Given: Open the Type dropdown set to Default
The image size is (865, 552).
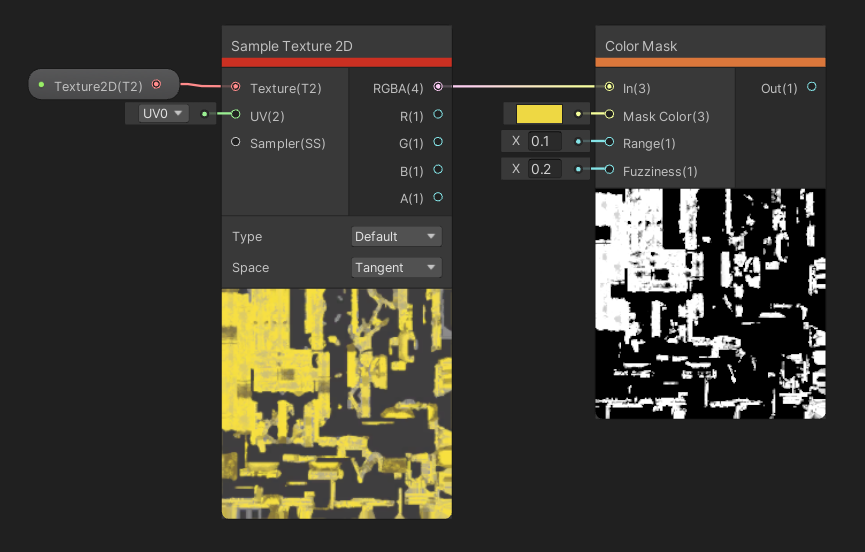Looking at the screenshot, I should pos(397,237).
